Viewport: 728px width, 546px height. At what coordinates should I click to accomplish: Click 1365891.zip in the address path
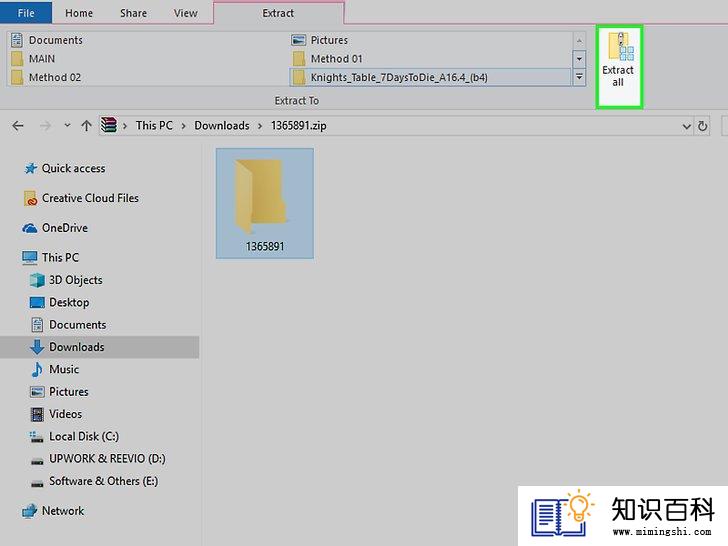pyautogui.click(x=299, y=125)
